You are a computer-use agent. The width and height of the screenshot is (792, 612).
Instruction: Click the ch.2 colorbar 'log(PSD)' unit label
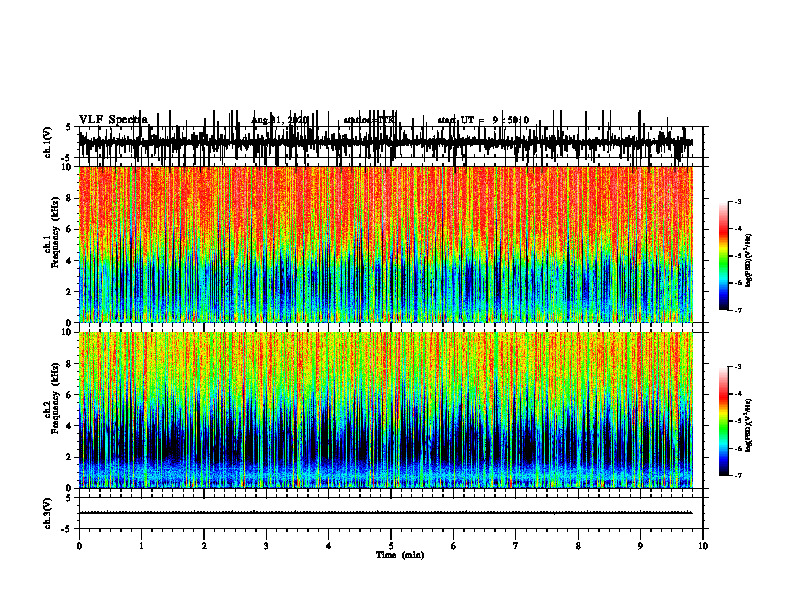coord(750,425)
